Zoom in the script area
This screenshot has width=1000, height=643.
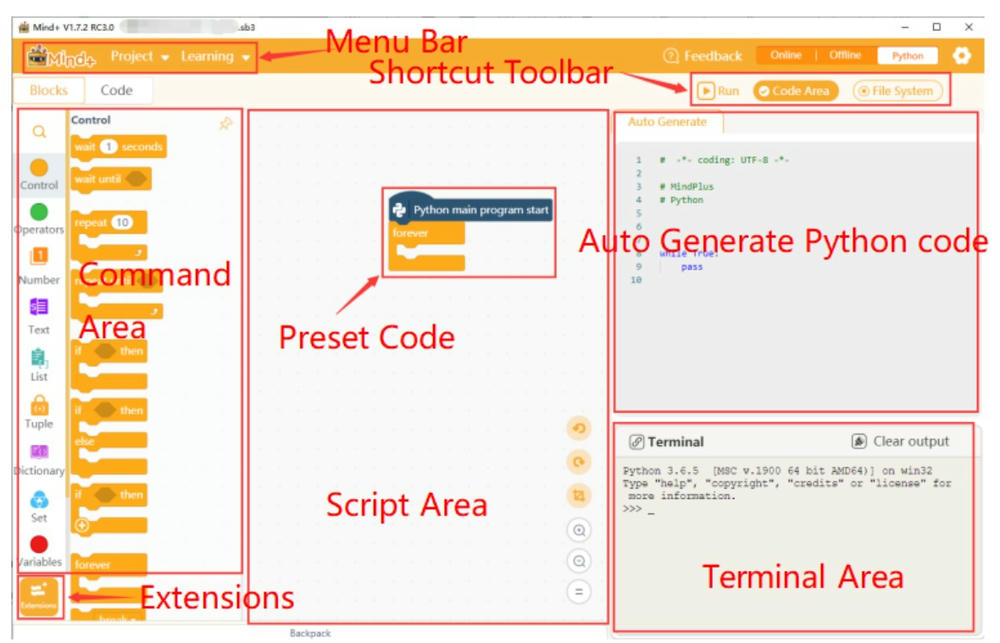(579, 530)
